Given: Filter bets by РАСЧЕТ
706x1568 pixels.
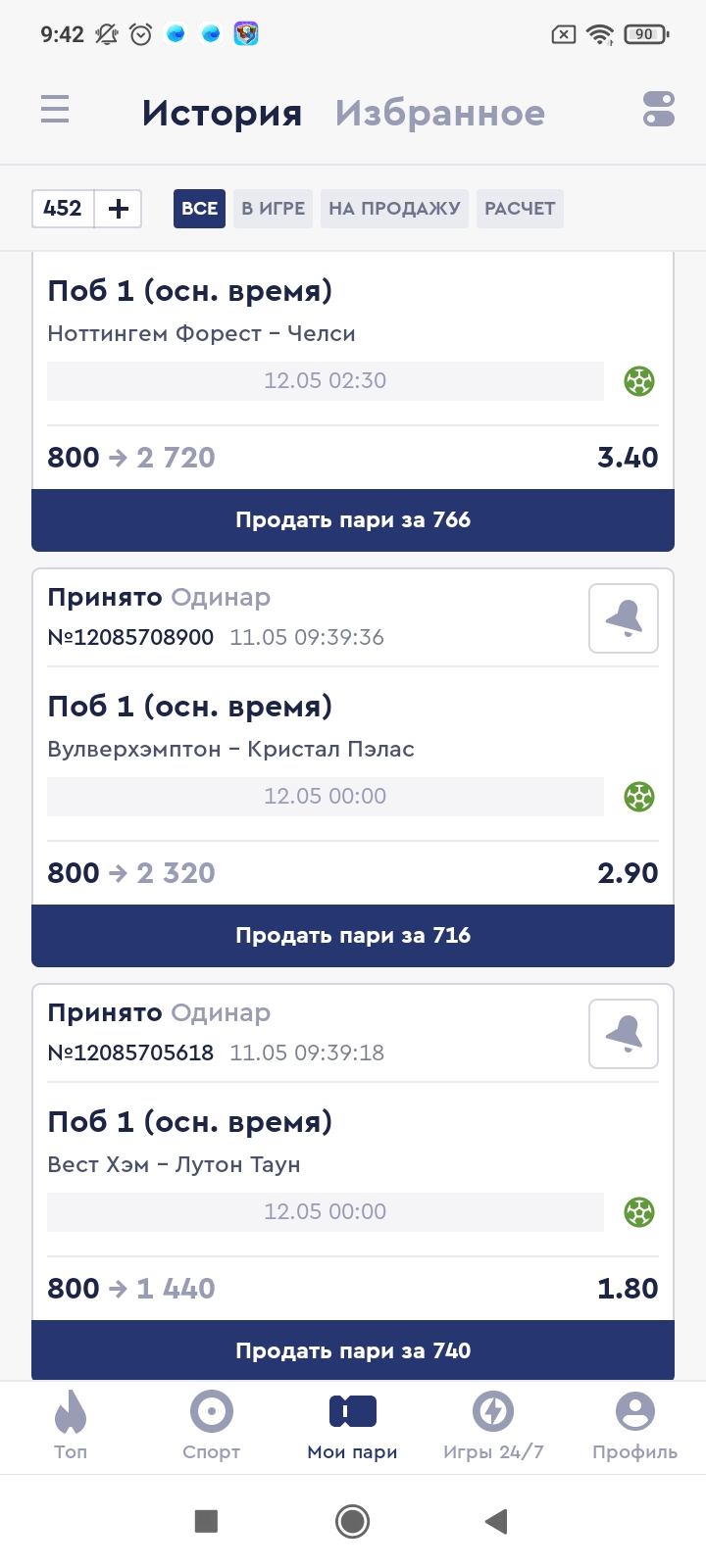Looking at the screenshot, I should (520, 209).
